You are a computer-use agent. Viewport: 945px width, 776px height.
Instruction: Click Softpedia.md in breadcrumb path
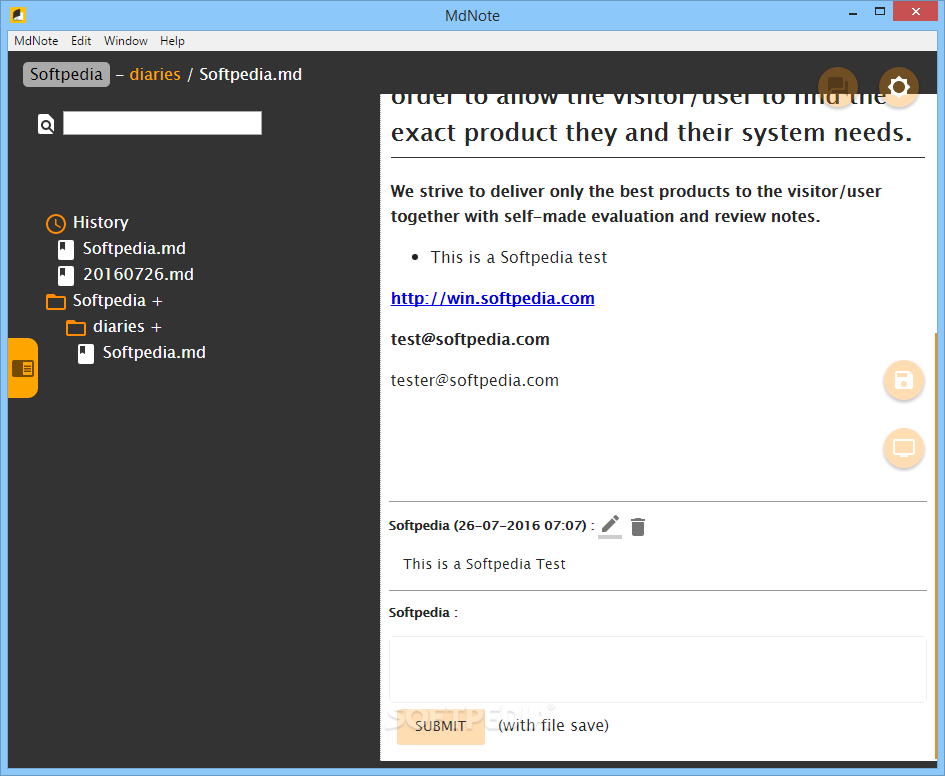[250, 74]
